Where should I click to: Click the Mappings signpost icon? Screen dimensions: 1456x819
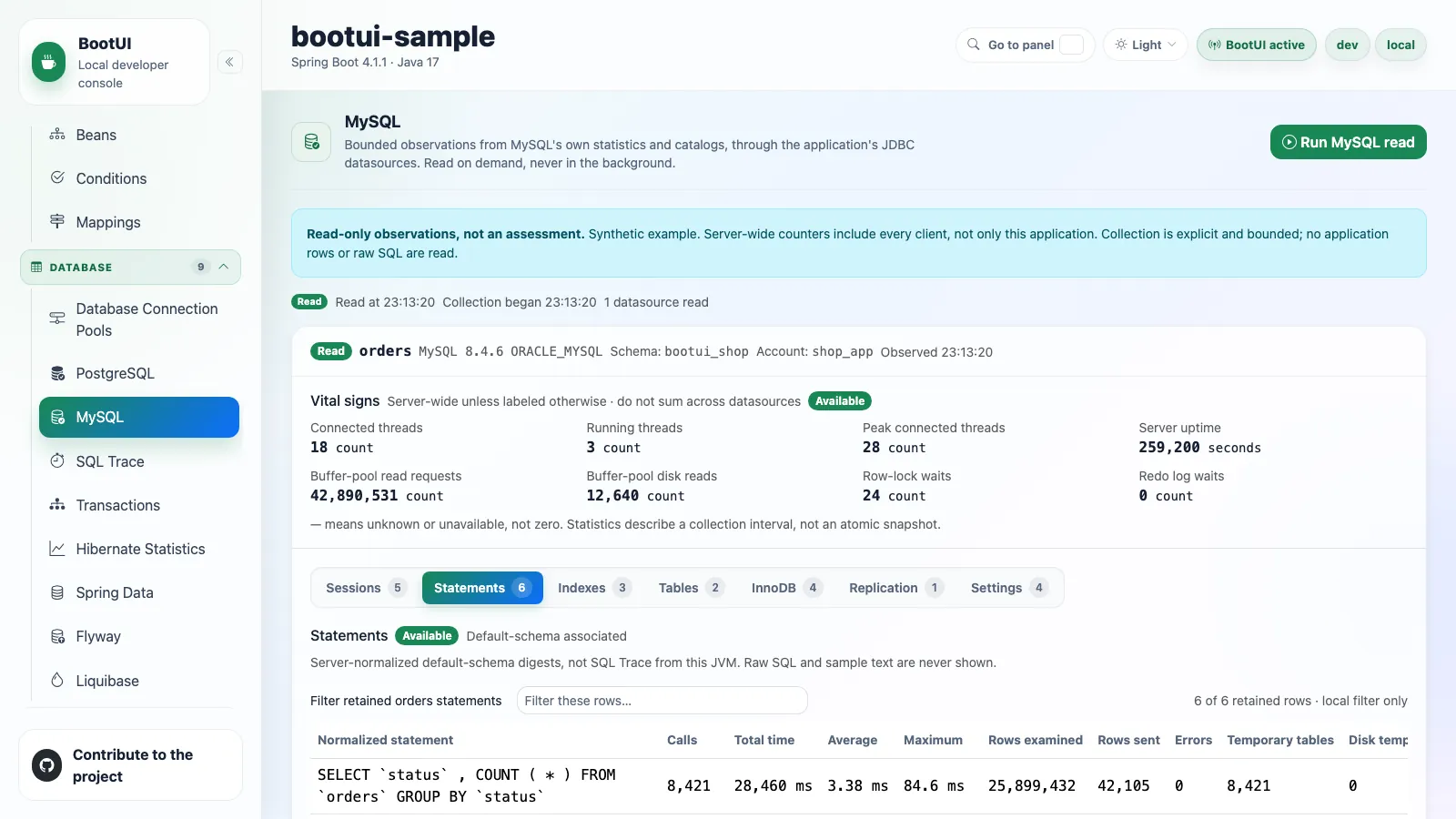(57, 221)
